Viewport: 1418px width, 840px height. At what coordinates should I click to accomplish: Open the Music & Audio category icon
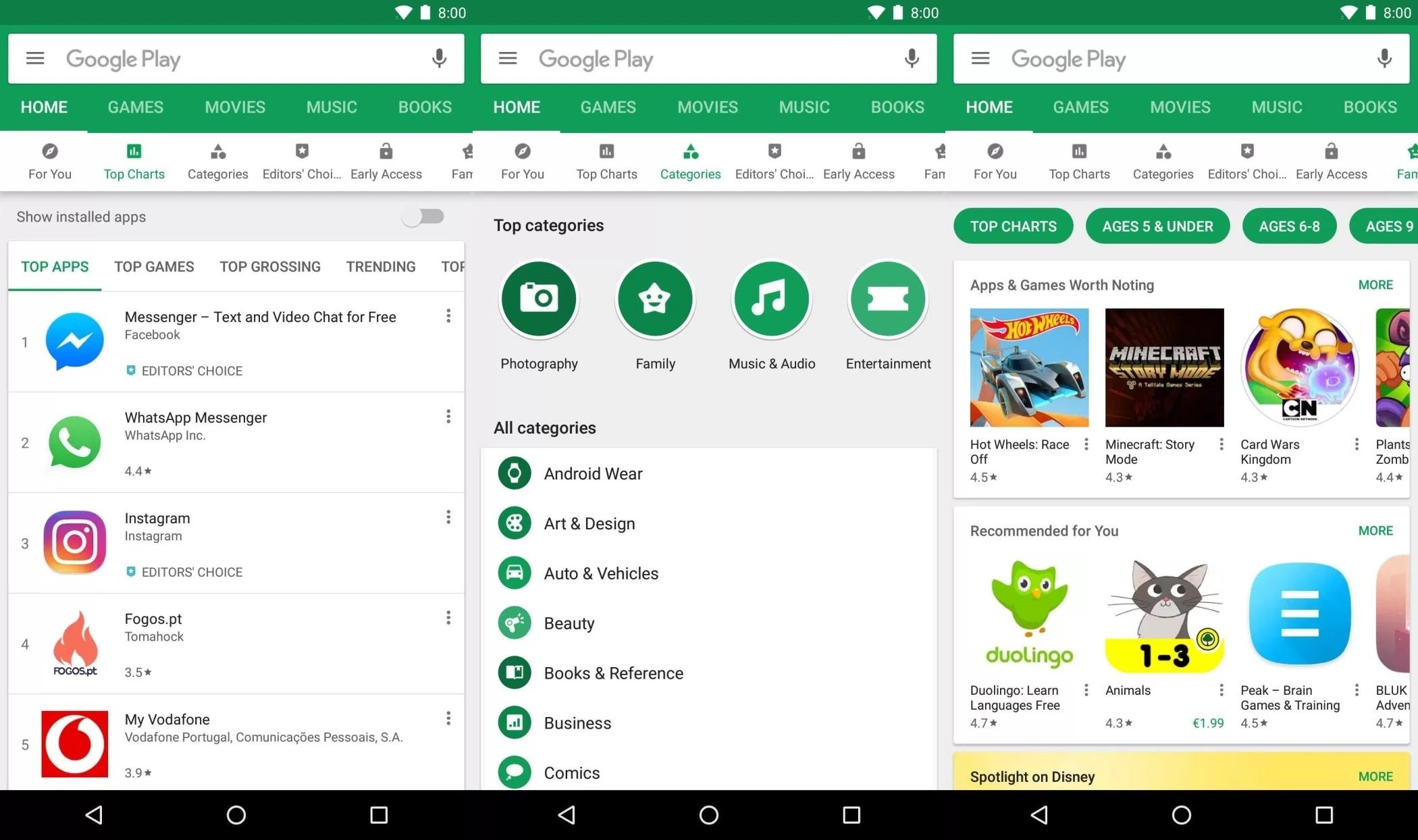(772, 298)
